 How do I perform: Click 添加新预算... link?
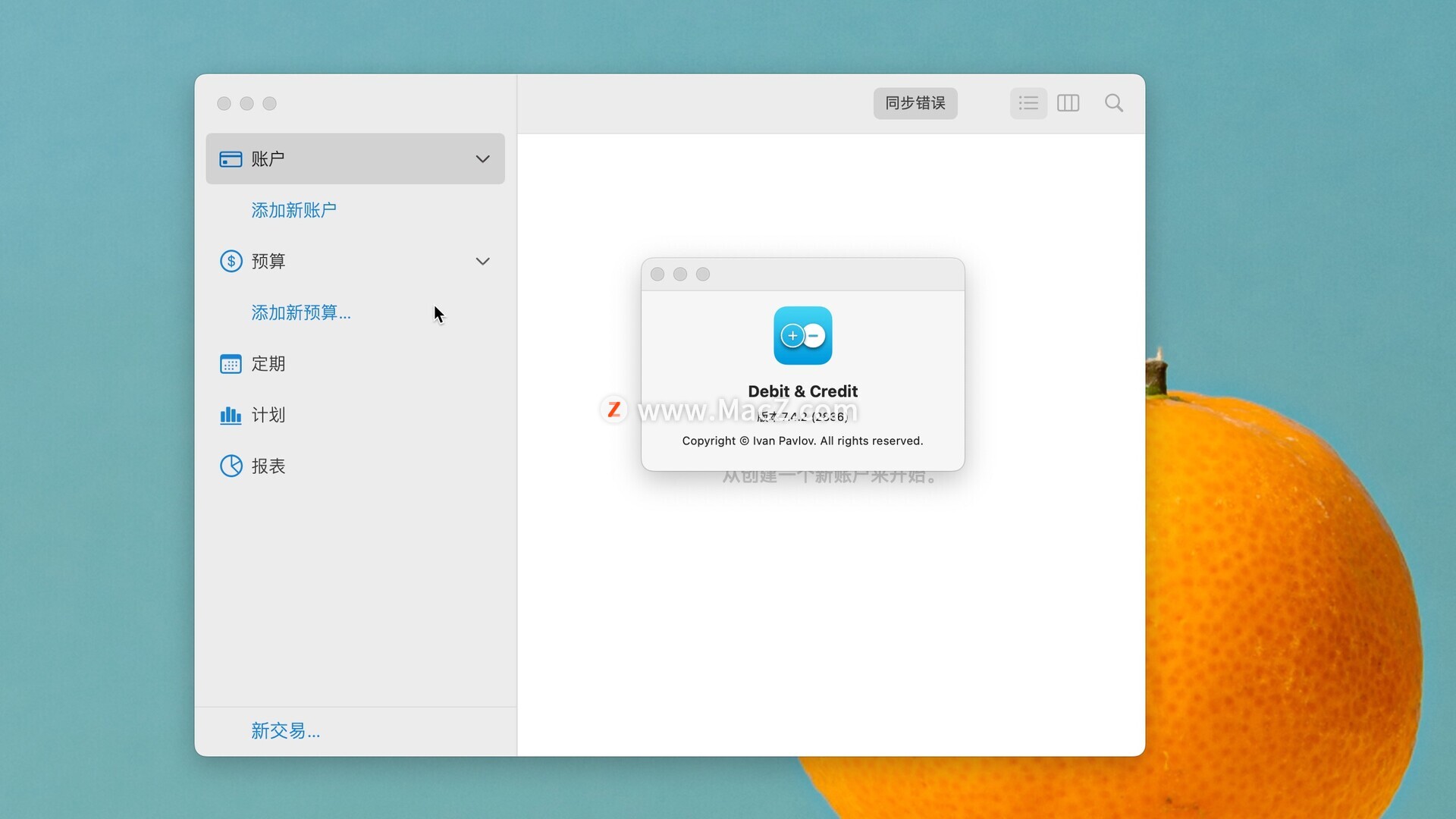tap(301, 312)
